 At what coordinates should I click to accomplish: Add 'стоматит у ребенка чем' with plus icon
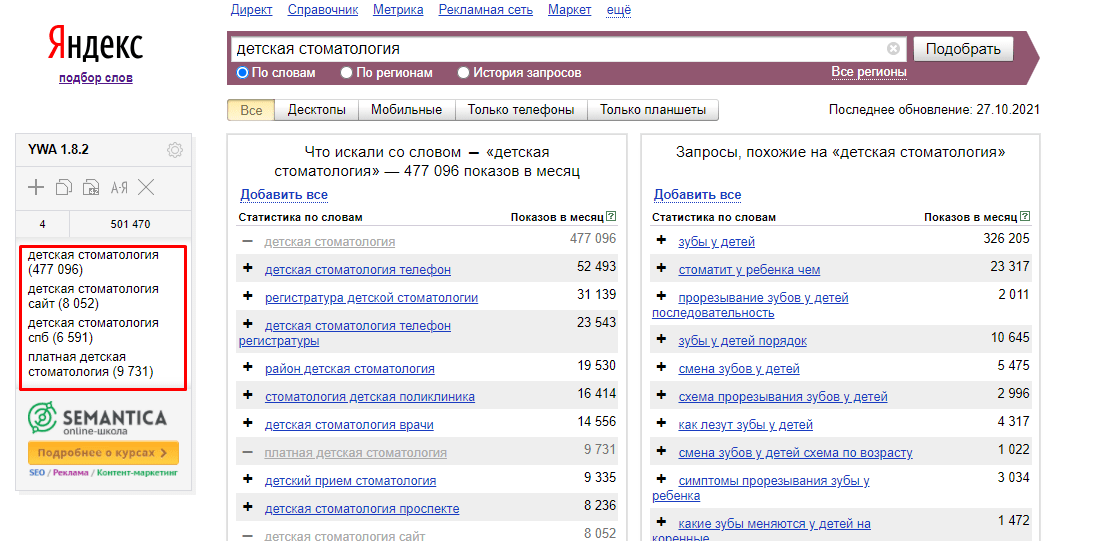[x=661, y=268]
